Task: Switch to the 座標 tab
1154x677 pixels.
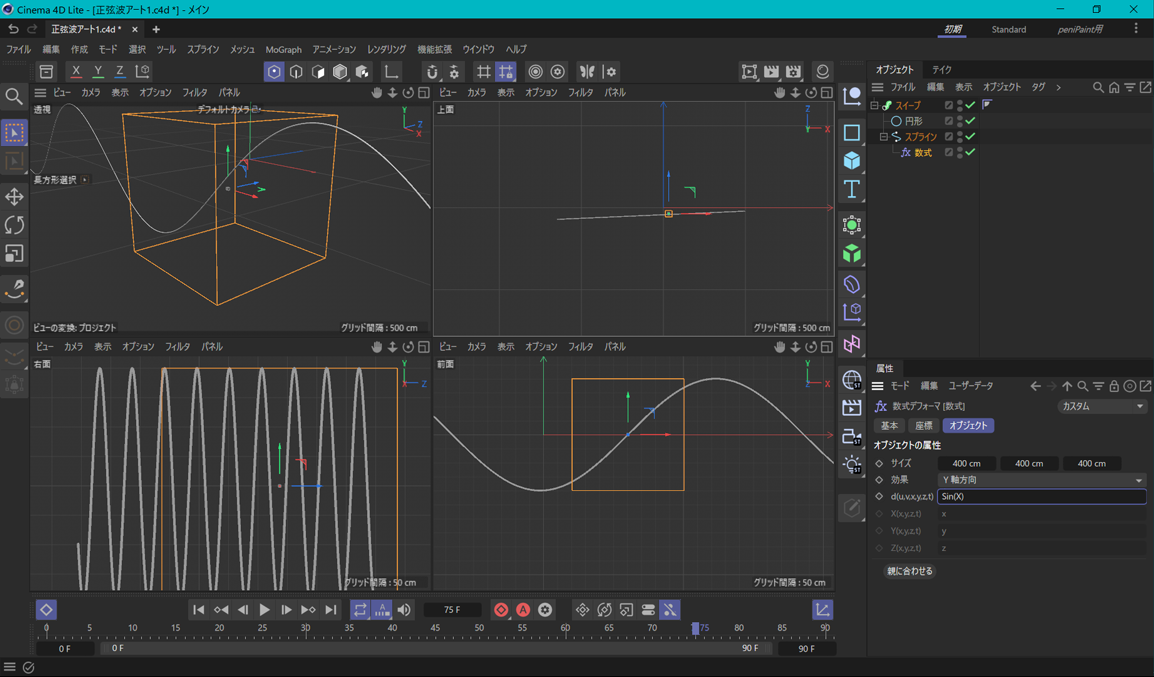Action: tap(924, 426)
